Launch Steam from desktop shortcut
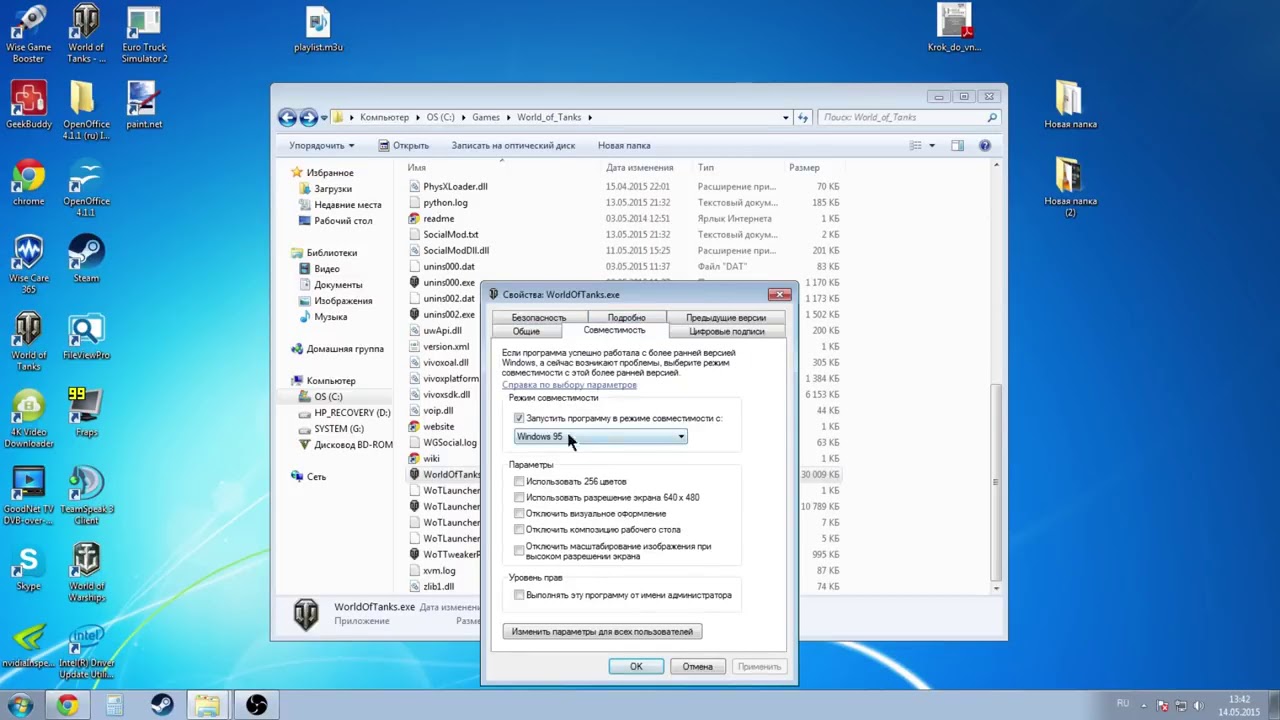Image resolution: width=1280 pixels, height=720 pixels. 86,259
